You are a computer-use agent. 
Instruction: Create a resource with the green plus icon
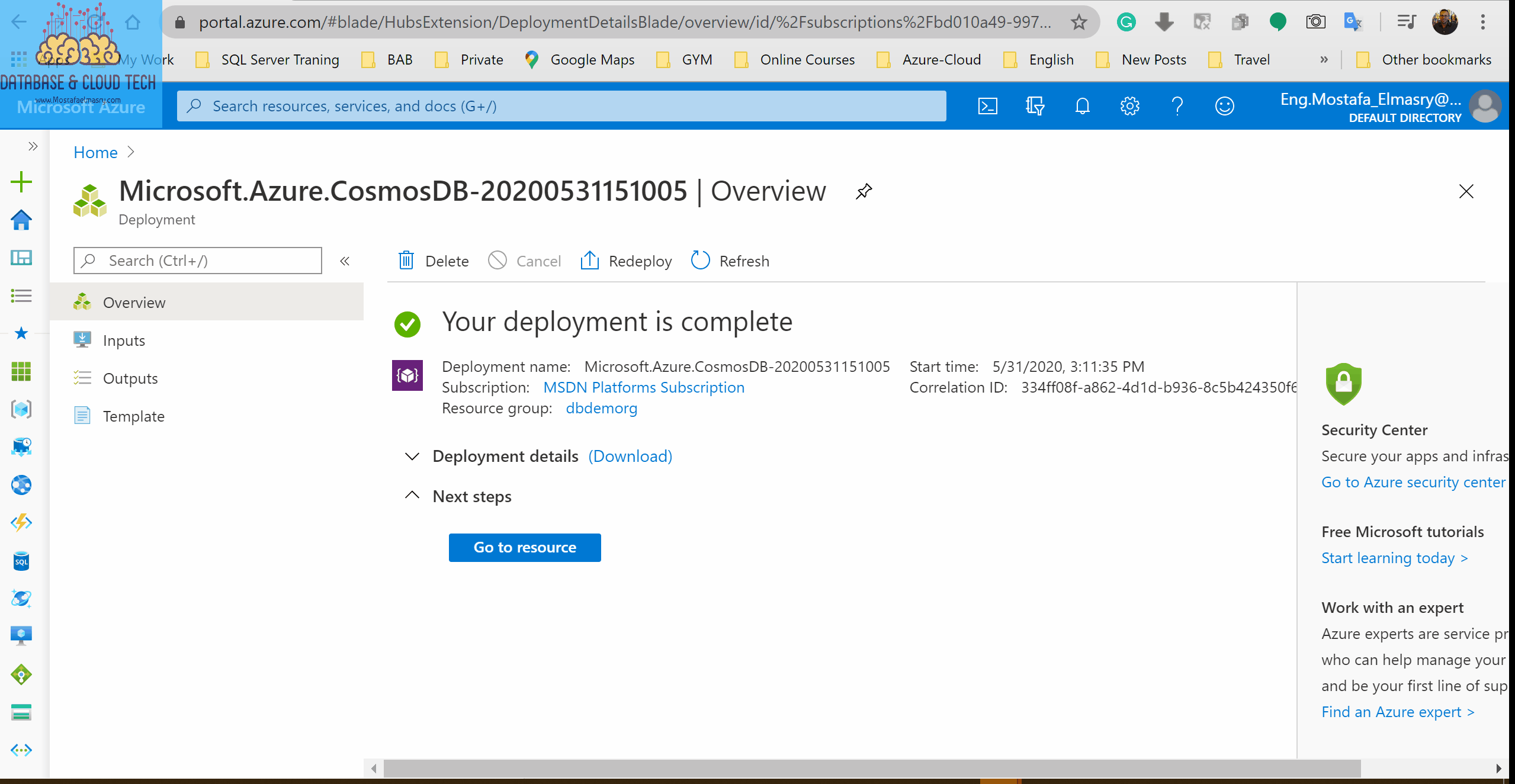click(x=21, y=182)
